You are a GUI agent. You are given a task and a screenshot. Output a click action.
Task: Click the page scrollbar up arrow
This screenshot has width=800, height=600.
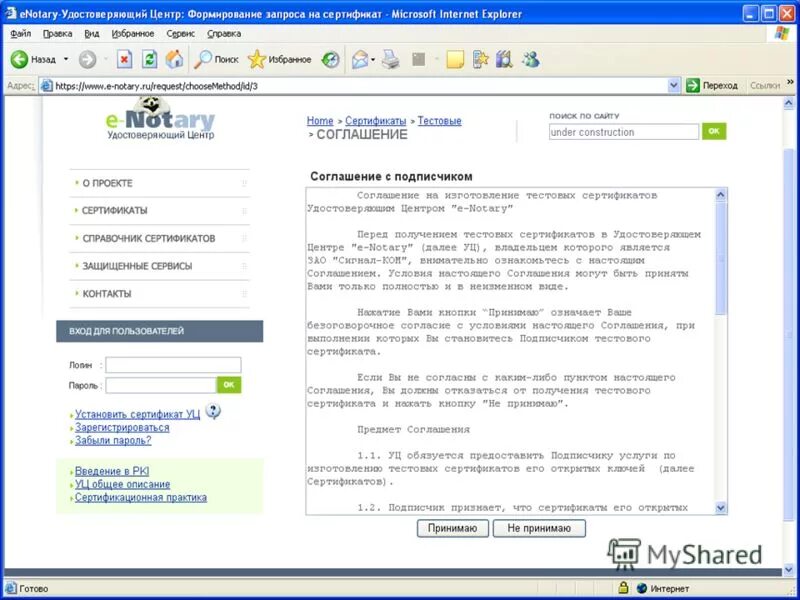[788, 103]
